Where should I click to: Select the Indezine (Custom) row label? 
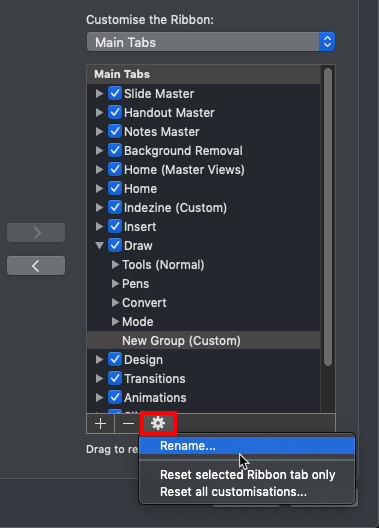[175, 208]
